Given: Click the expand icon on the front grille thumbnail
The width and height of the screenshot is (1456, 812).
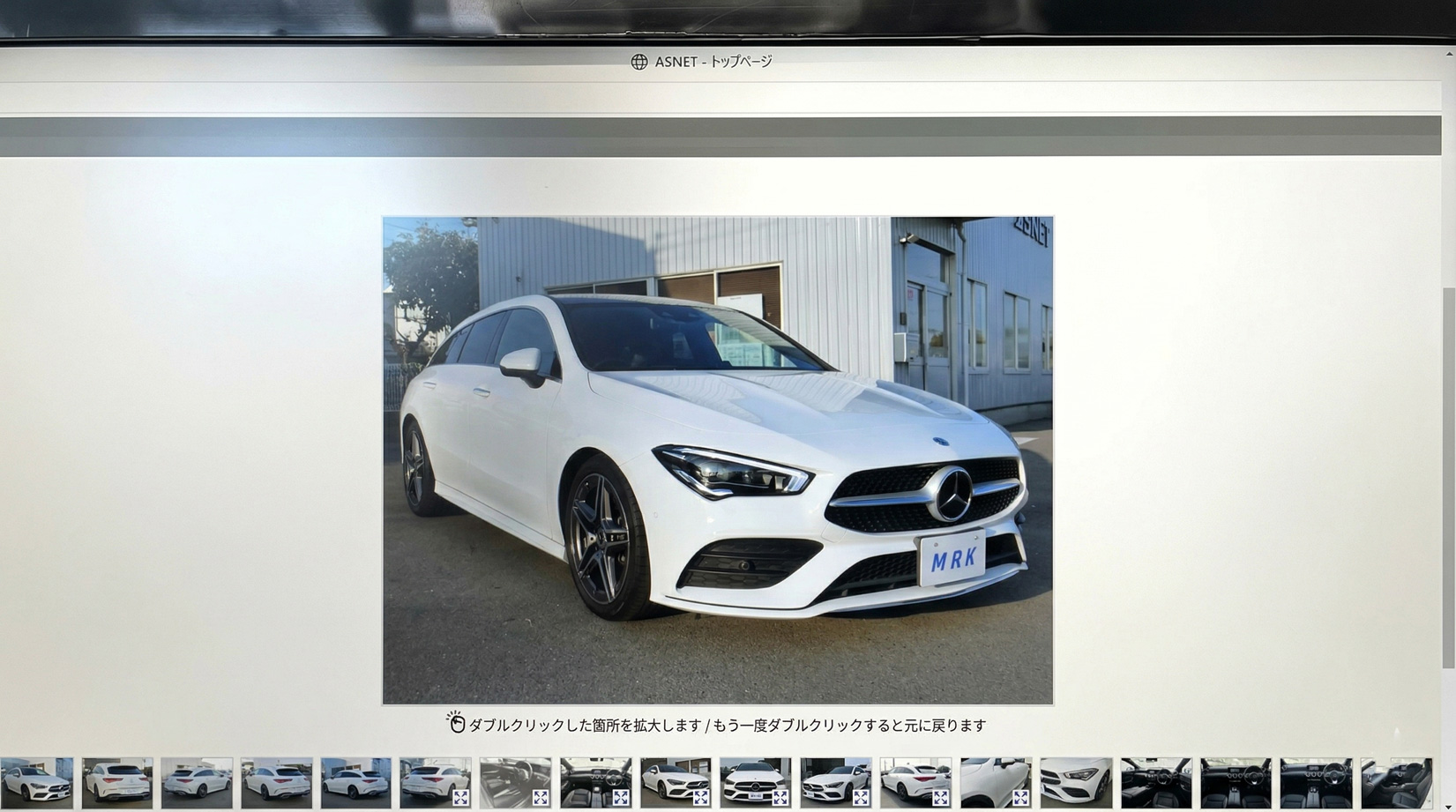Looking at the screenshot, I should [780, 796].
